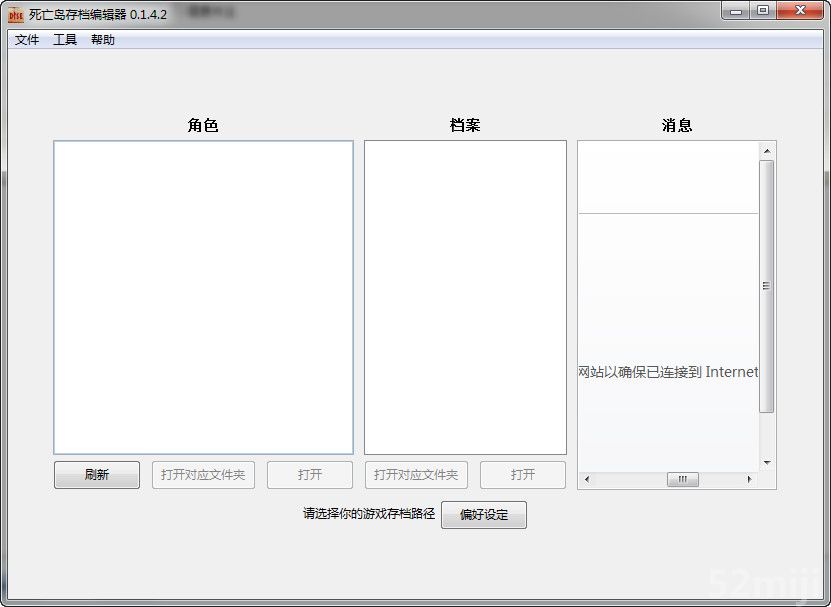The height and width of the screenshot is (607, 831).
Task: Click inside the empty 角色 list box
Action: tap(203, 297)
